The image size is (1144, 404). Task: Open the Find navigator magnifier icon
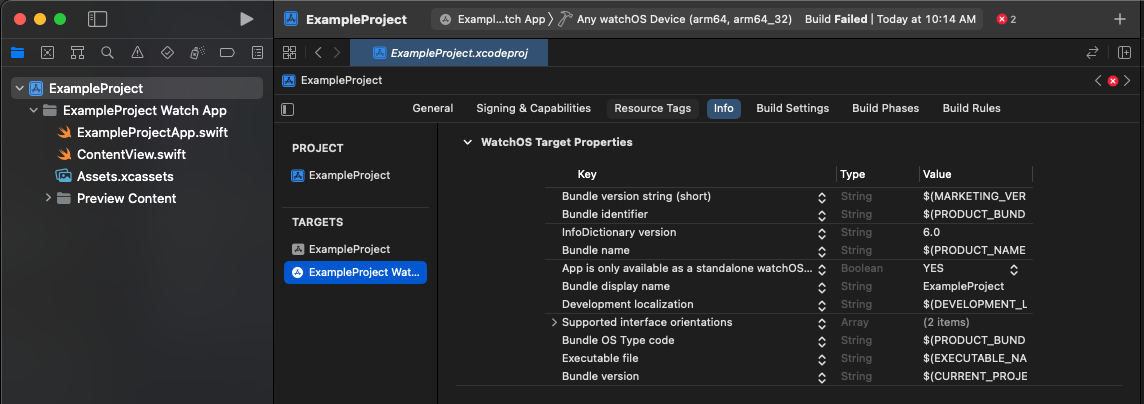pyautogui.click(x=107, y=53)
